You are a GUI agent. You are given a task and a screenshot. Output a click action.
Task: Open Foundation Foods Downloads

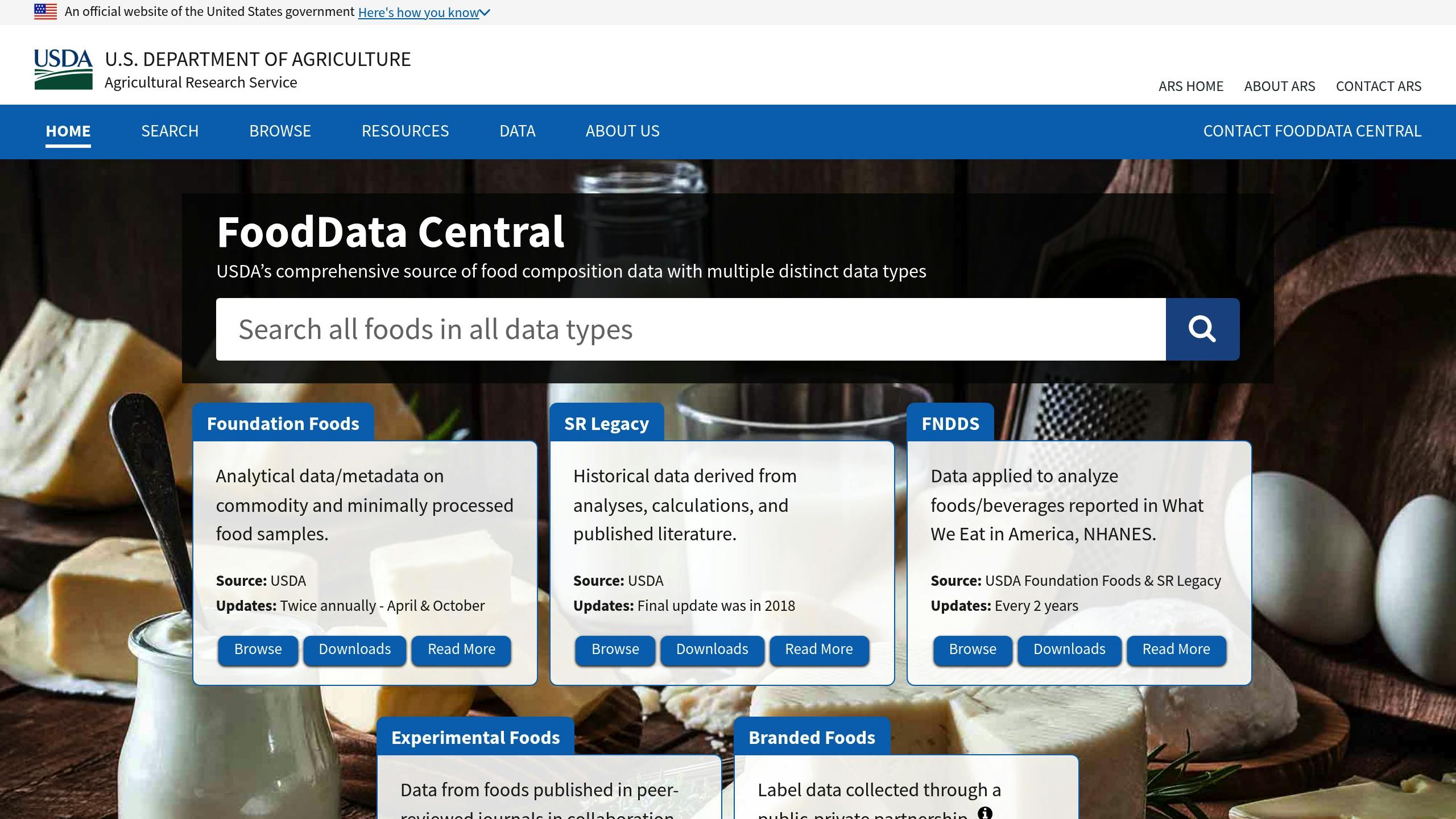(355, 650)
